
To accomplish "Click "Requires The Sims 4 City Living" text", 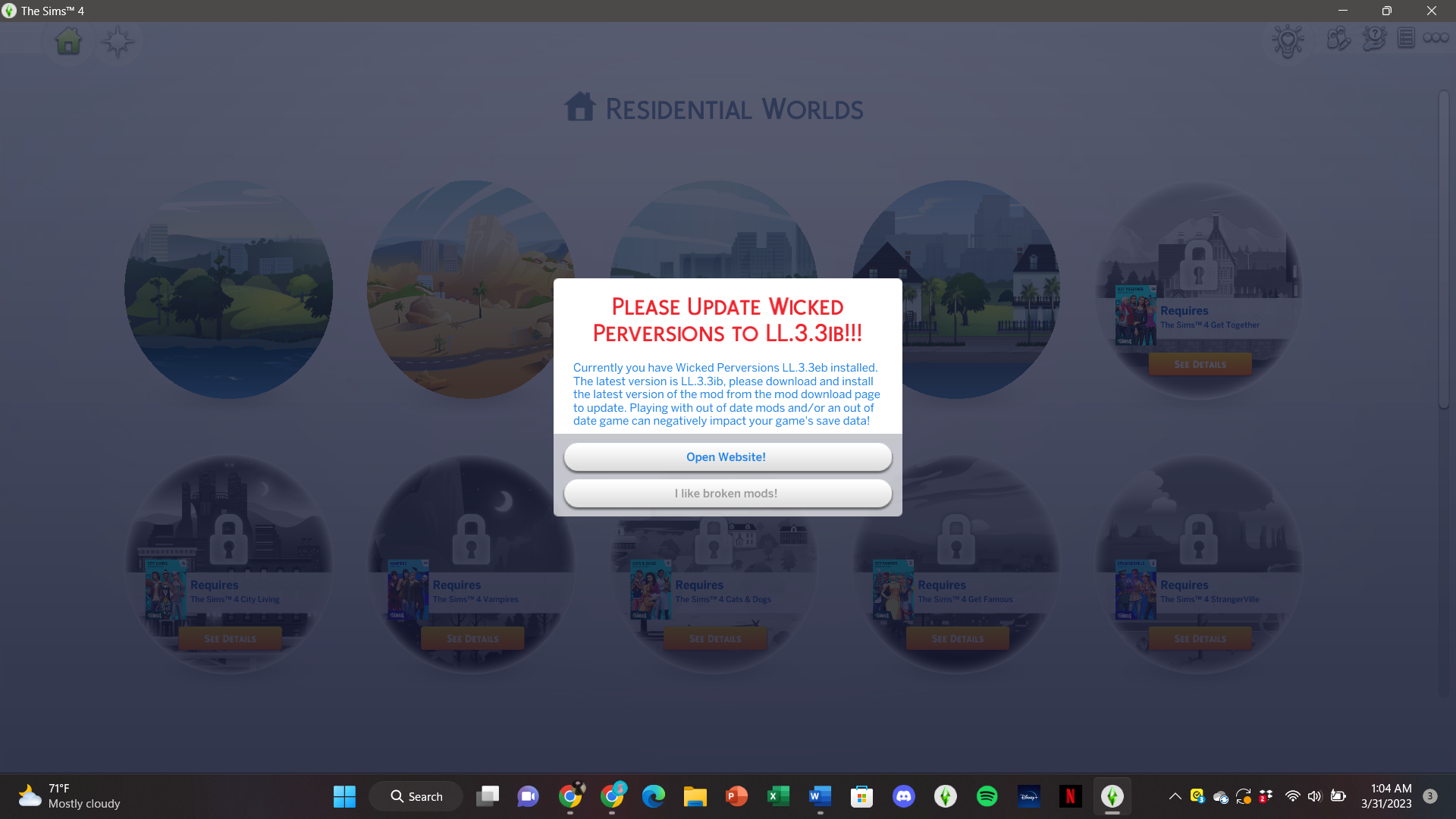I will tap(235, 591).
